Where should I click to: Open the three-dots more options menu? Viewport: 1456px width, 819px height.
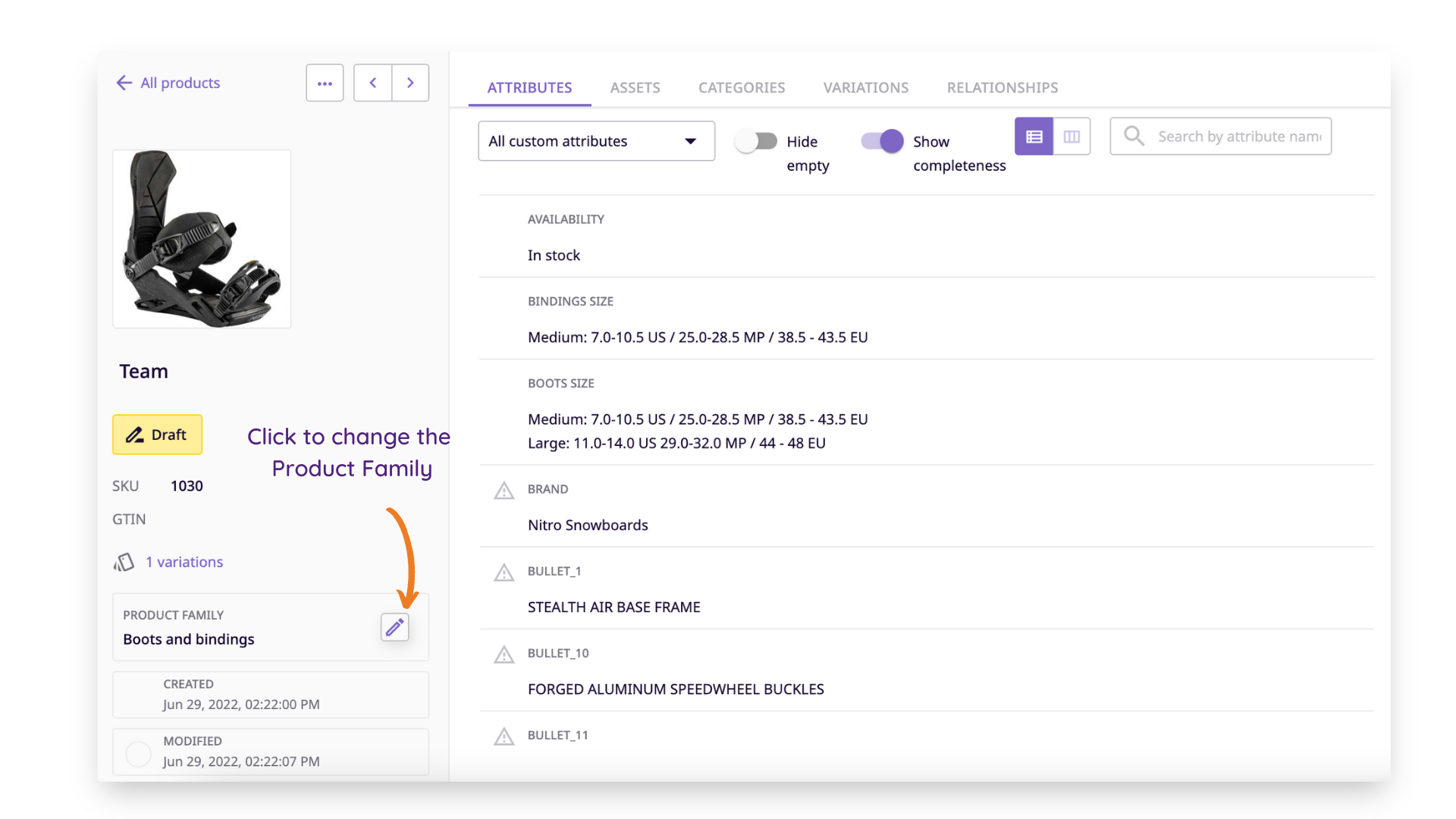pos(325,83)
